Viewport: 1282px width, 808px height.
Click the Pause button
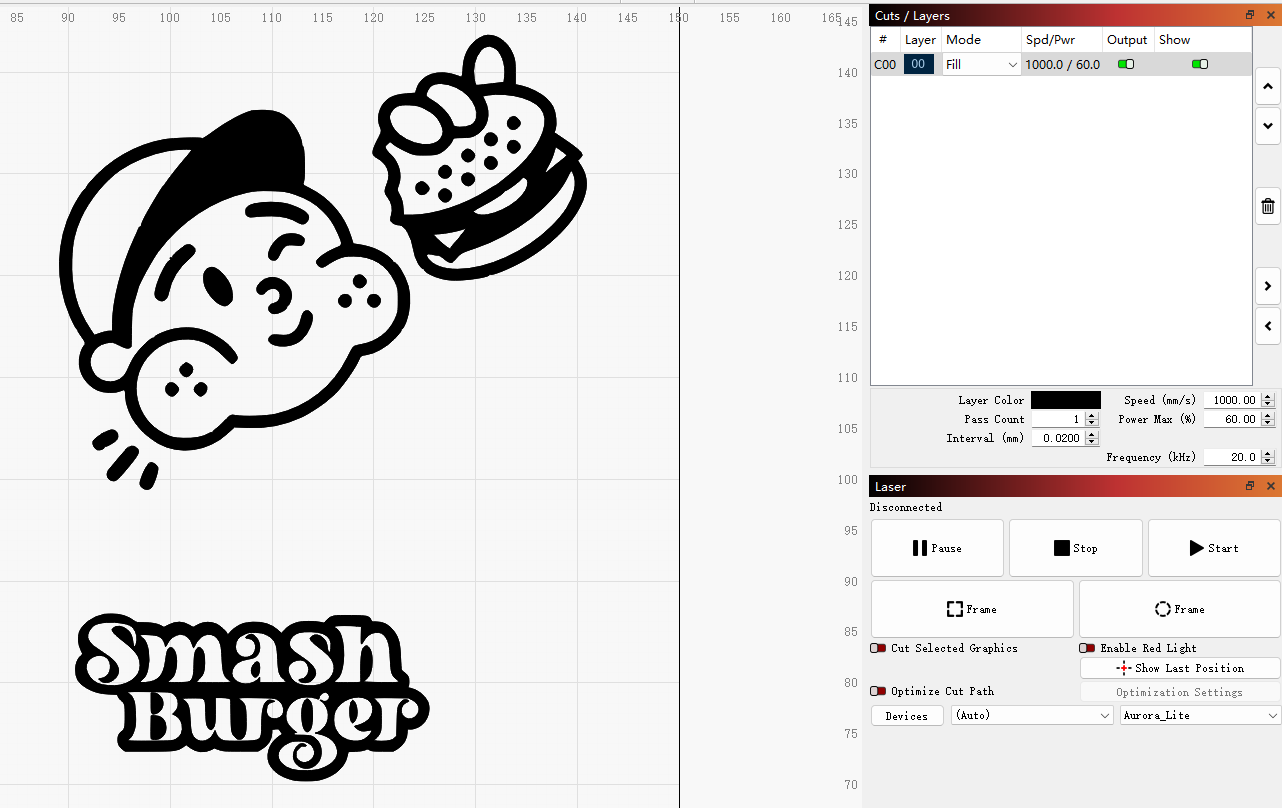tap(937, 548)
